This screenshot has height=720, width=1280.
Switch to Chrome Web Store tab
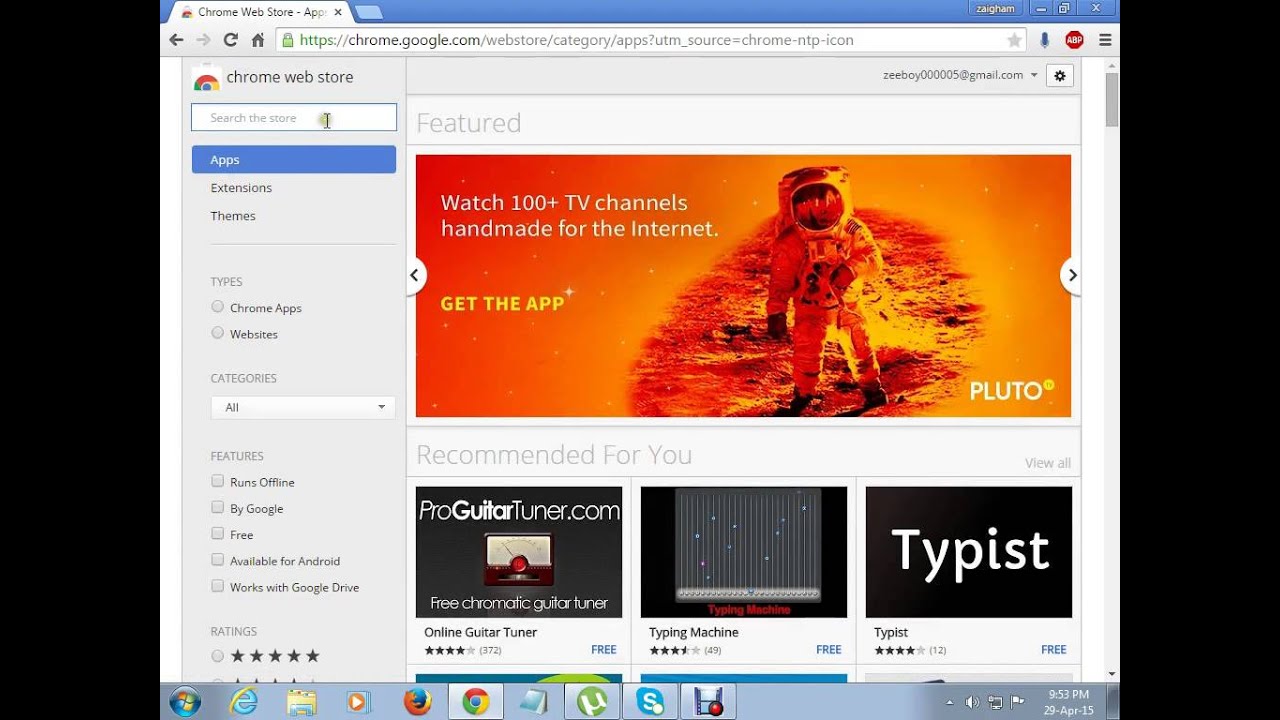pos(260,12)
